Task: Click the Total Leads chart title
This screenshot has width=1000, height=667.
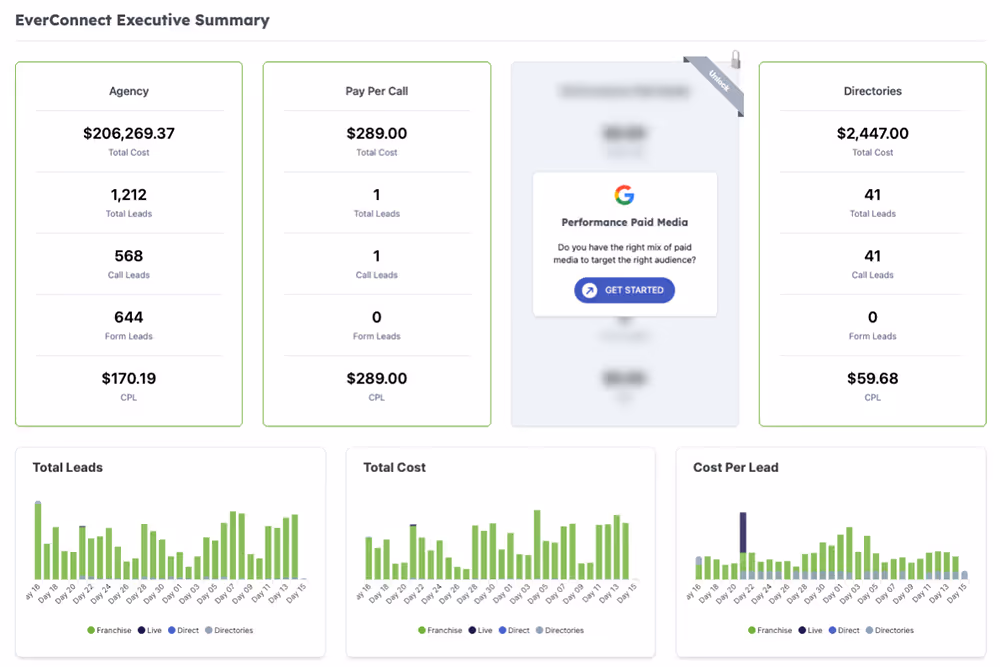Action: 68,467
